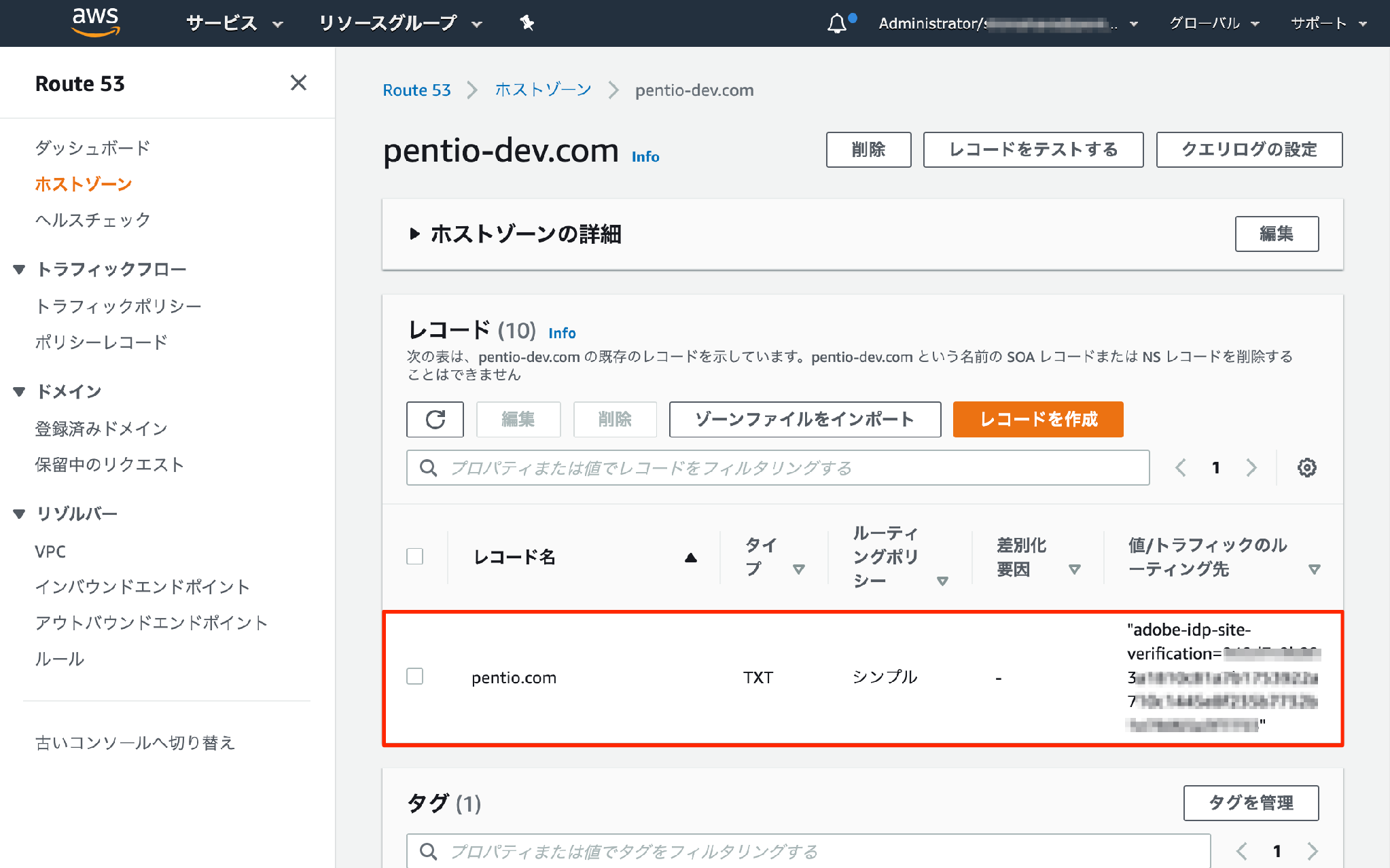Sort by タイプ column
The width and height of the screenshot is (1390, 868).
pyautogui.click(x=799, y=569)
